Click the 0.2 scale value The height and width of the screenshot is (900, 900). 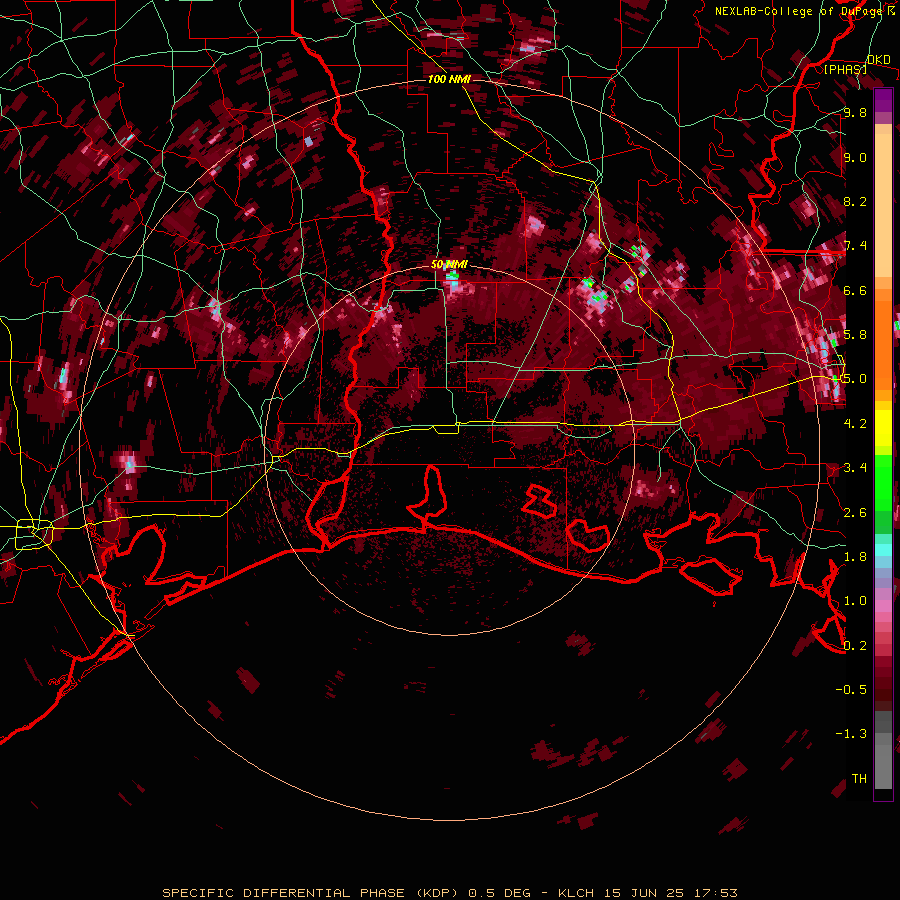coord(855,645)
